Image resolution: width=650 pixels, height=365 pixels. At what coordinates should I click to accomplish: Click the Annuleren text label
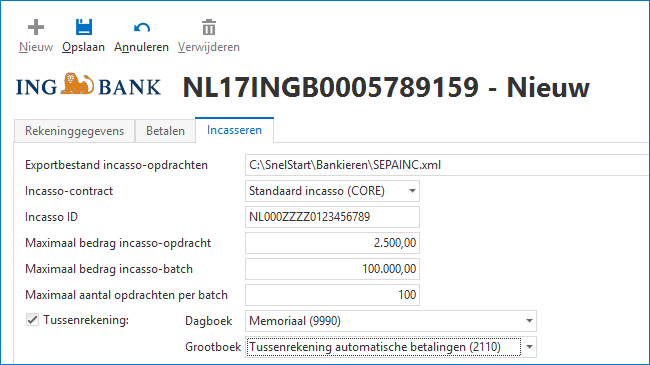click(141, 47)
